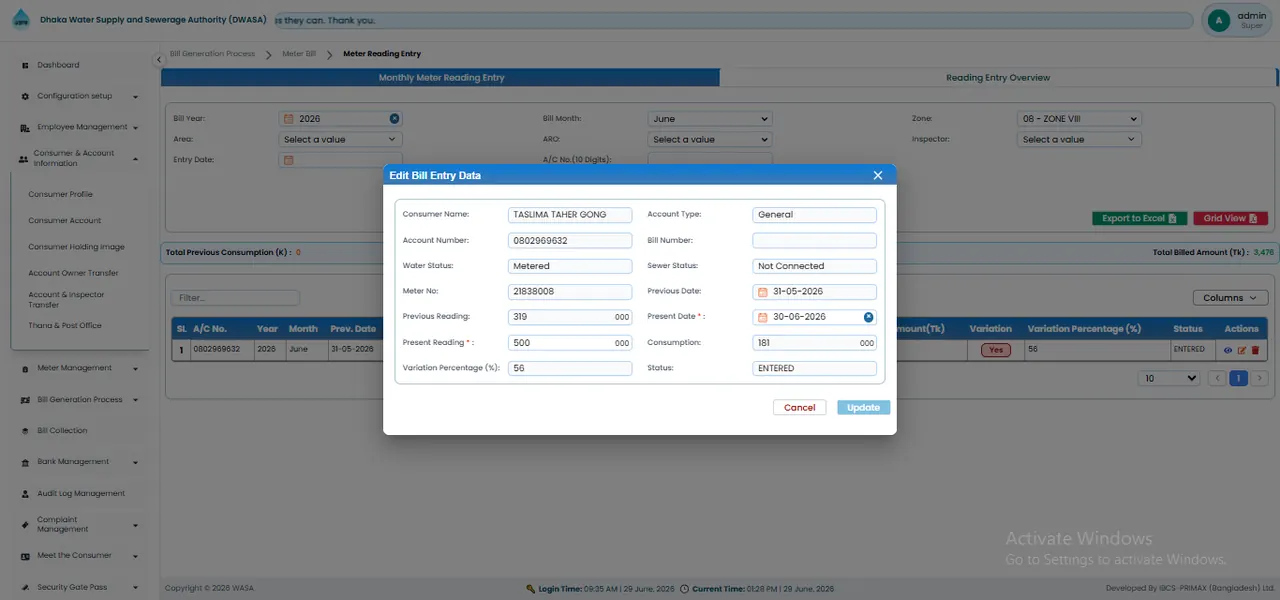Open calendar icon in Bill Year field

289,118
